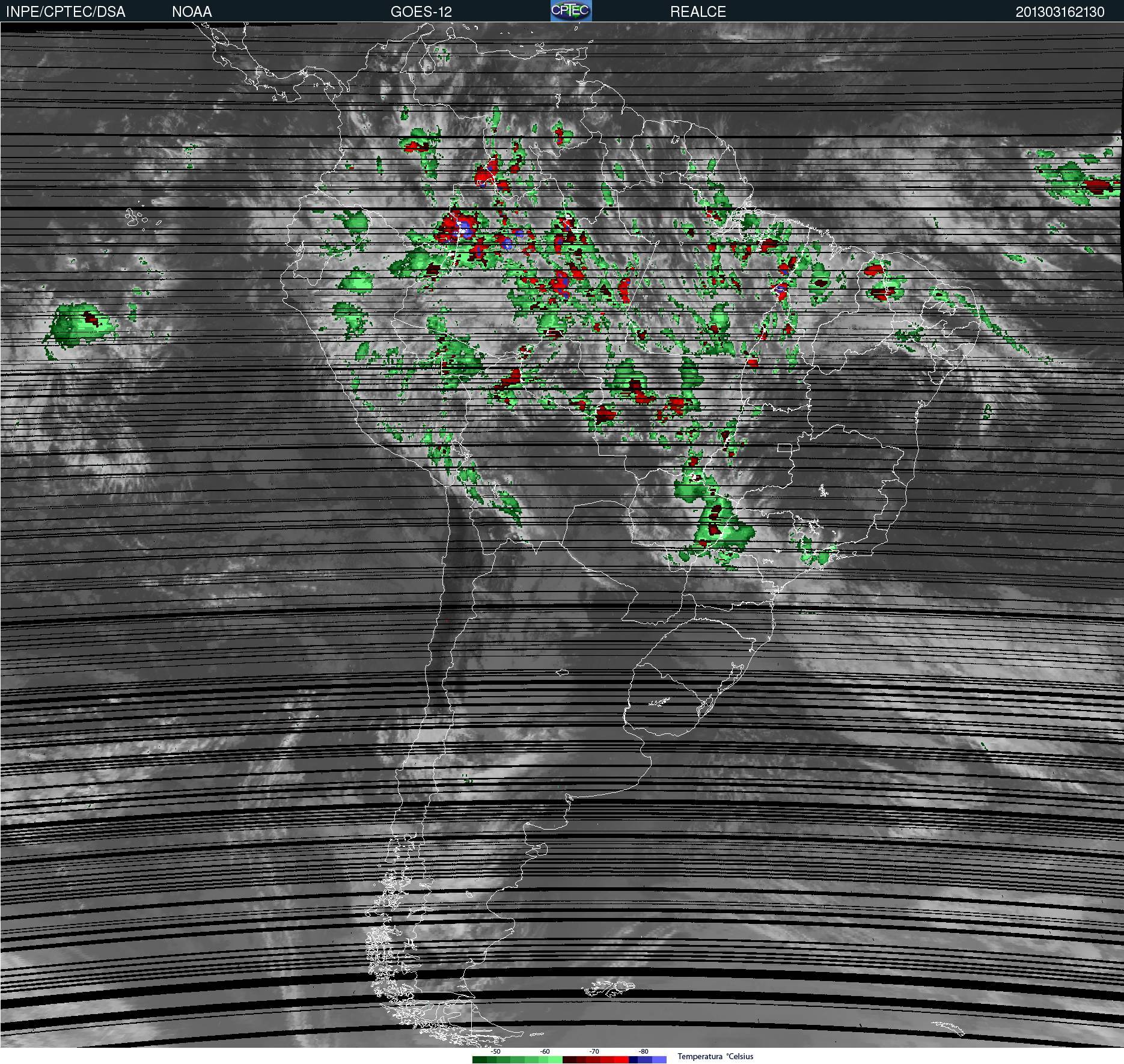Click the INPE/CPTEC/DSA header label
Viewport: 1124px width, 1064px height.
click(x=66, y=12)
